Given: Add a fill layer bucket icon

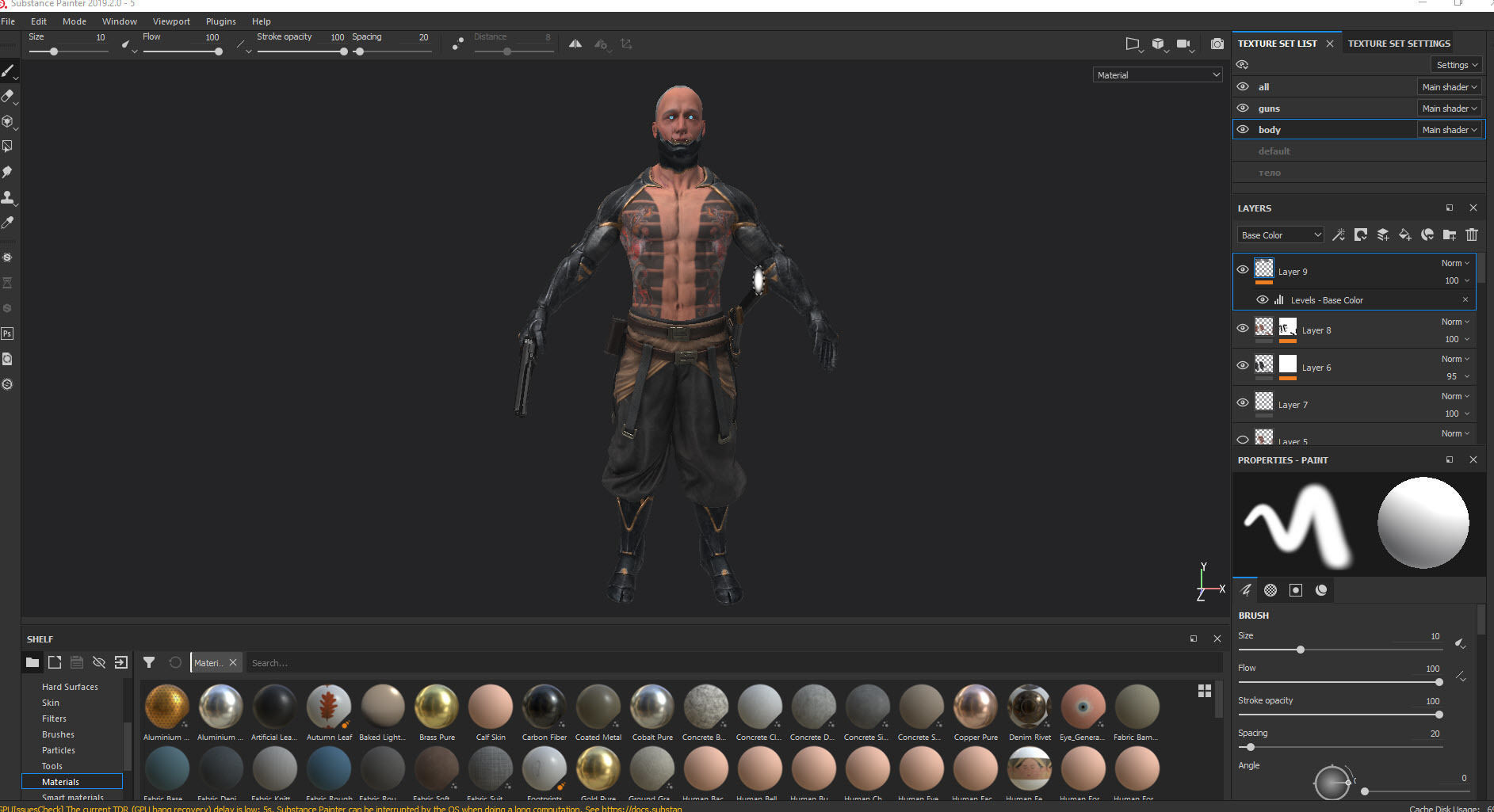Looking at the screenshot, I should 1405,234.
